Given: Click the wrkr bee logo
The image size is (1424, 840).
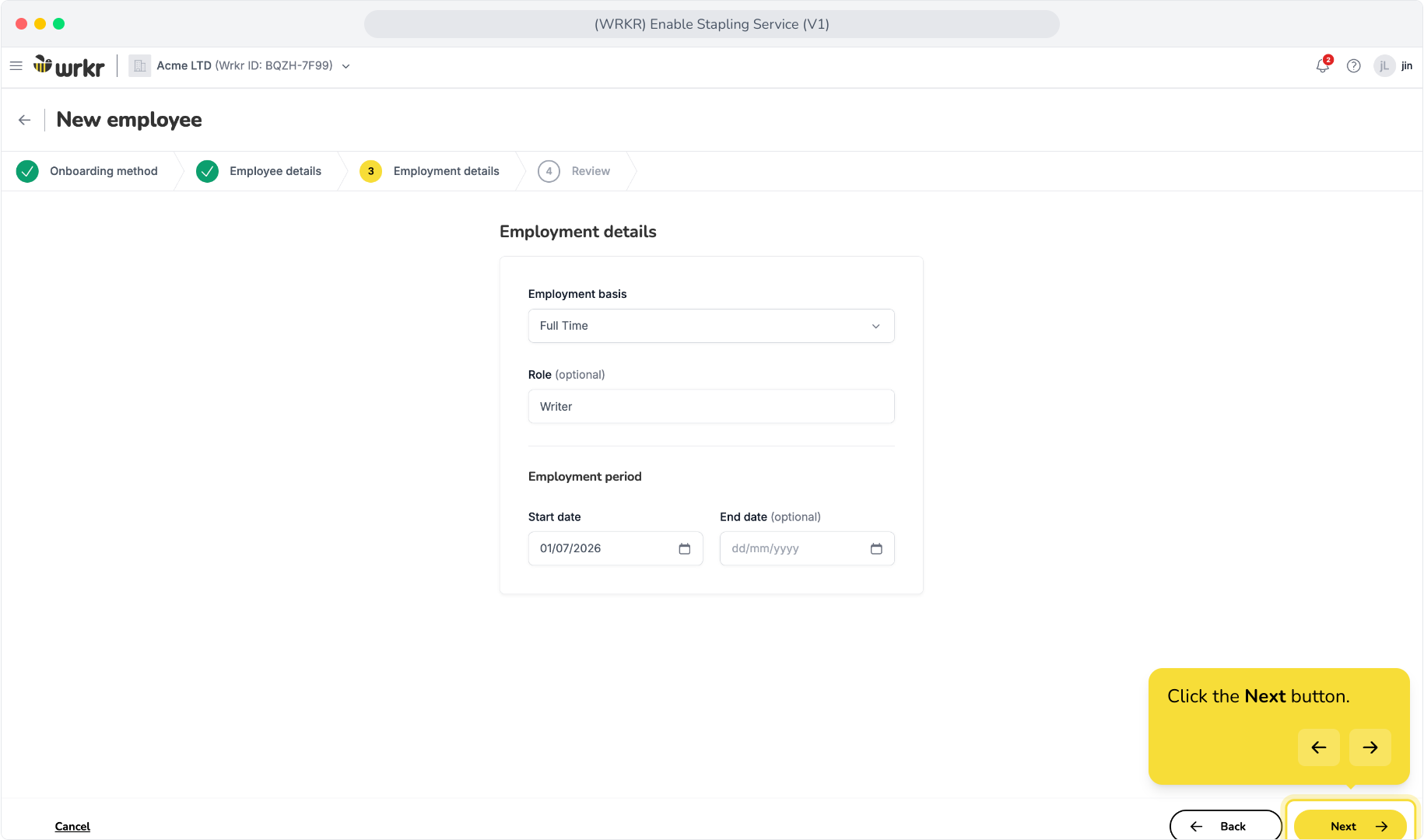Looking at the screenshot, I should [68, 66].
